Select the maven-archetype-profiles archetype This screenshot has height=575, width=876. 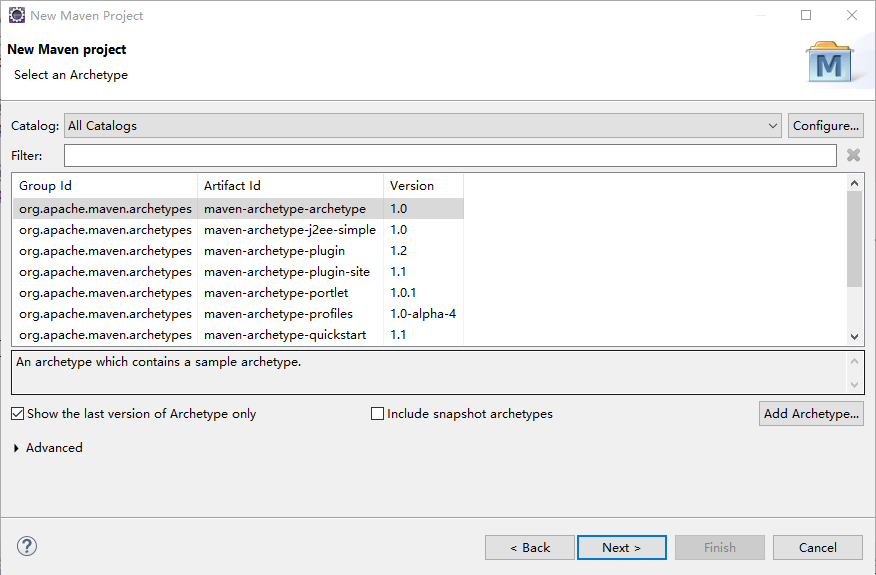(x=238, y=313)
